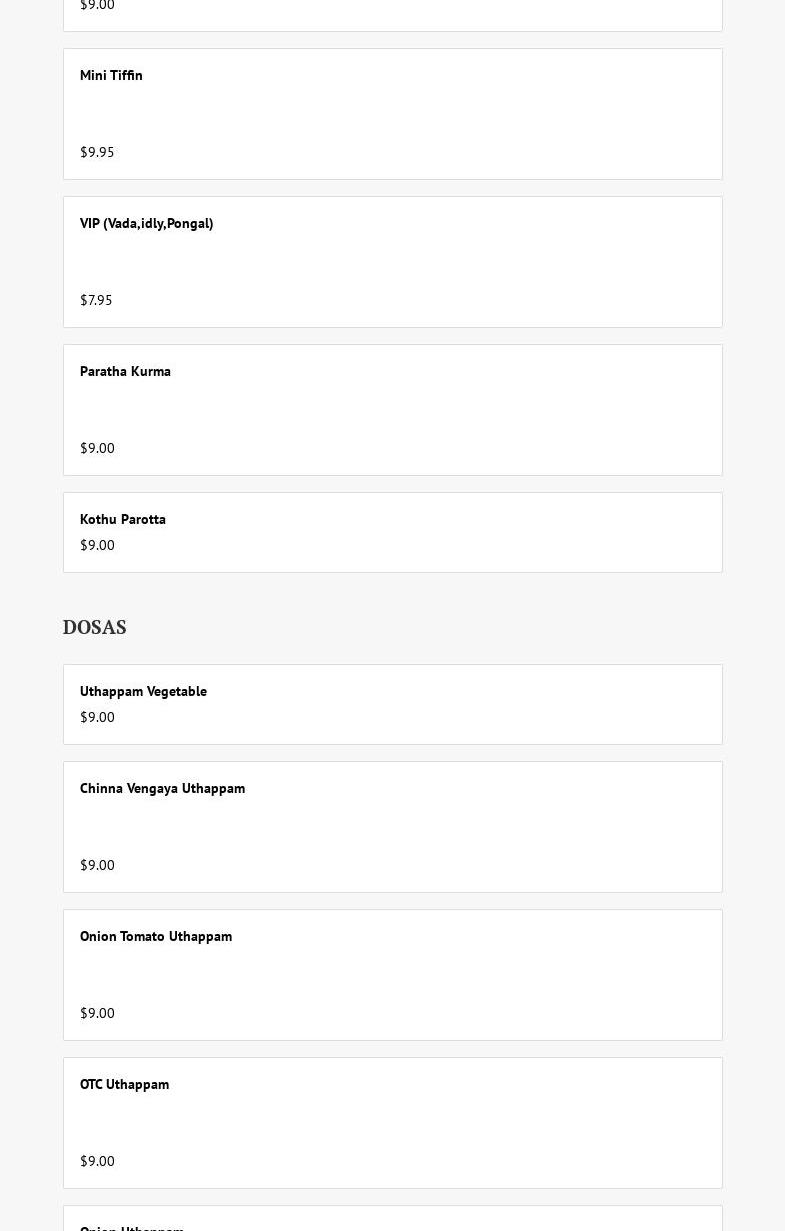Image resolution: width=785 pixels, height=1231 pixels.
Task: Click the OTC Uthappam $9.00 price
Action: 97,1161
